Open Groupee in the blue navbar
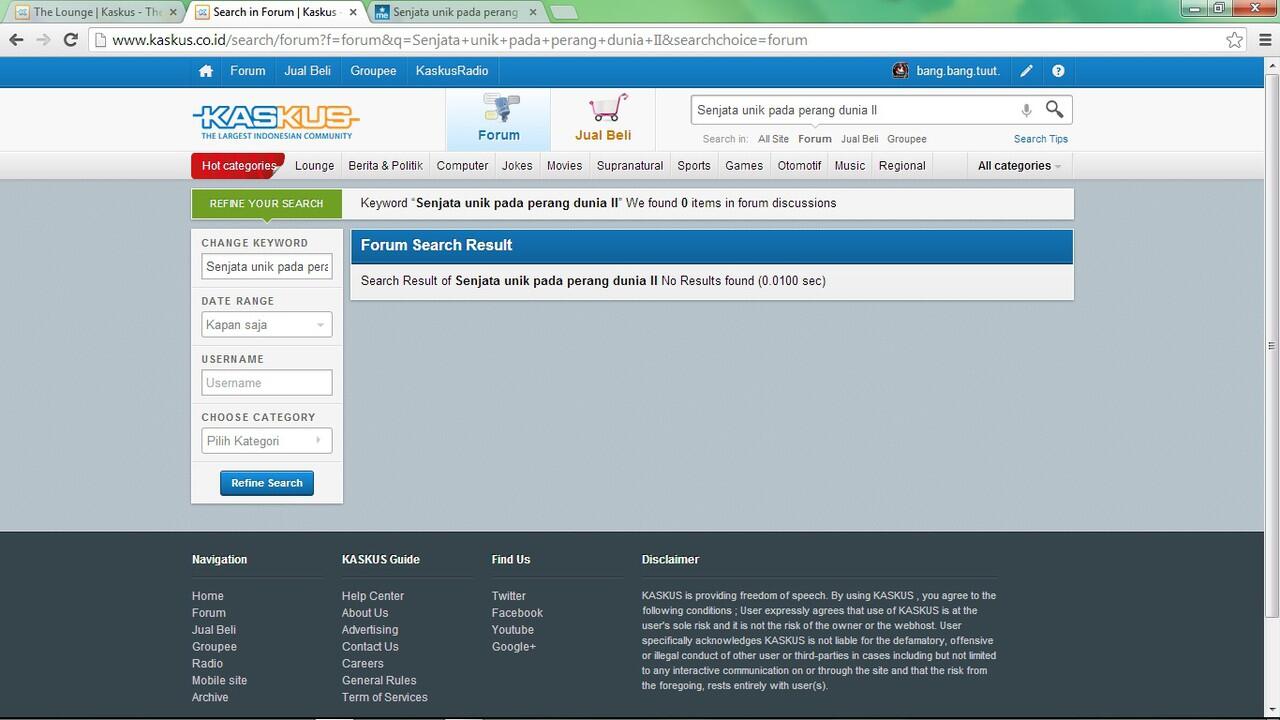The image size is (1280, 720). [373, 71]
